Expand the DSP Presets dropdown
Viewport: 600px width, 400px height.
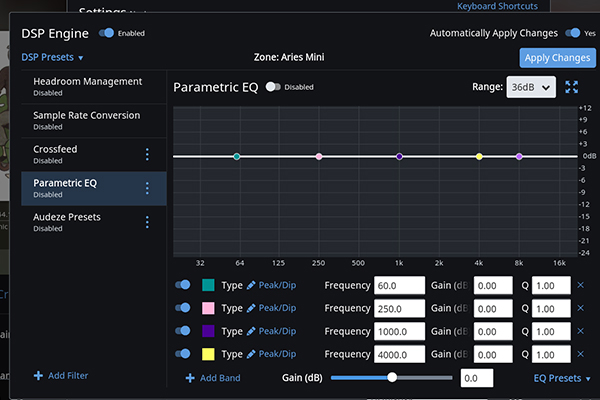(52, 58)
